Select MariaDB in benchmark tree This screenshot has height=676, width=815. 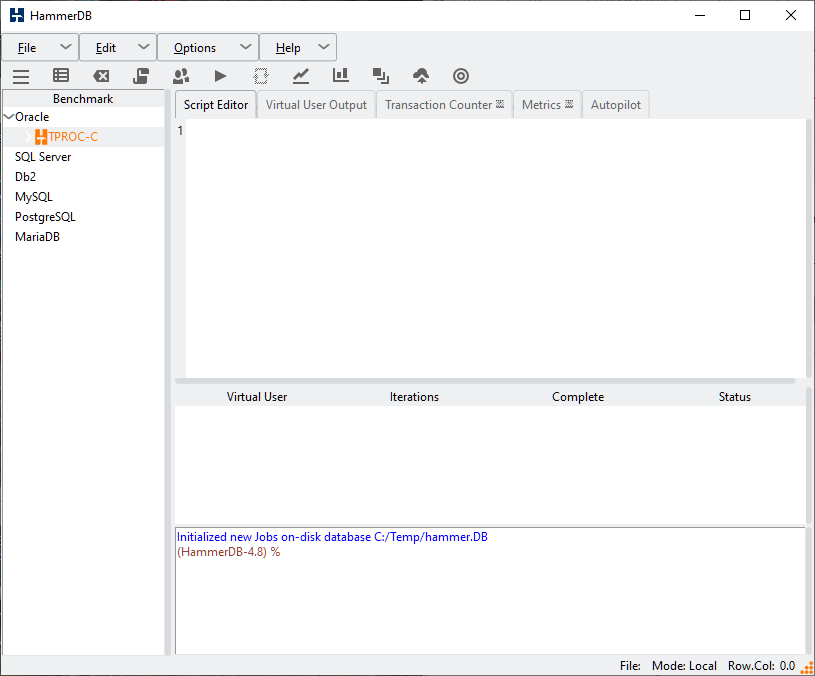click(x=37, y=237)
